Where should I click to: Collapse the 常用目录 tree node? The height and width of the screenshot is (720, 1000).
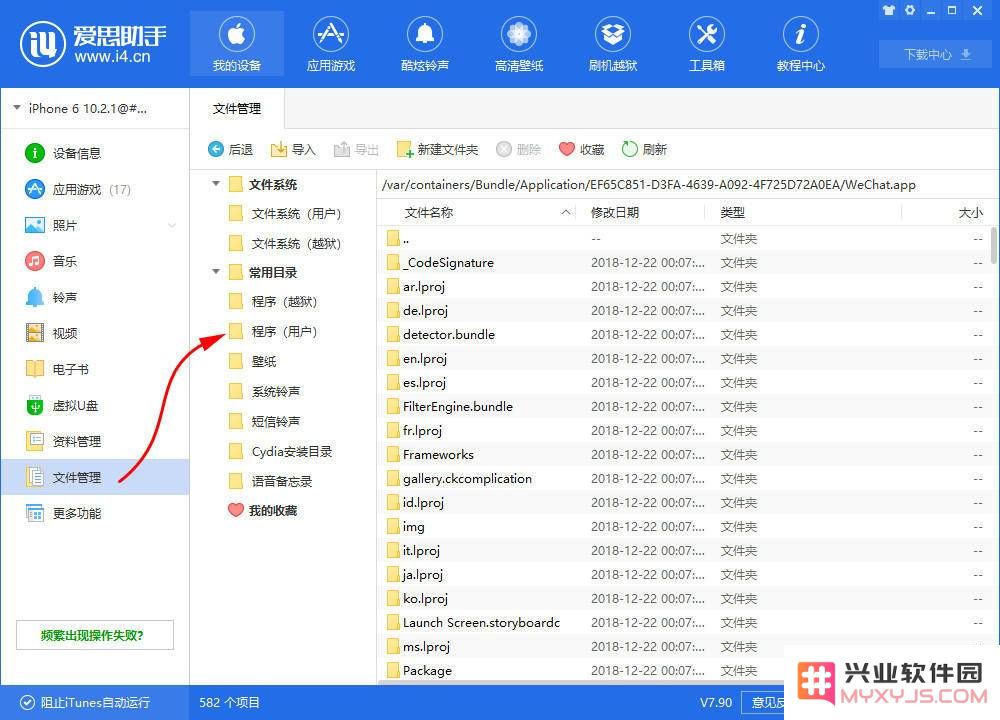click(216, 272)
